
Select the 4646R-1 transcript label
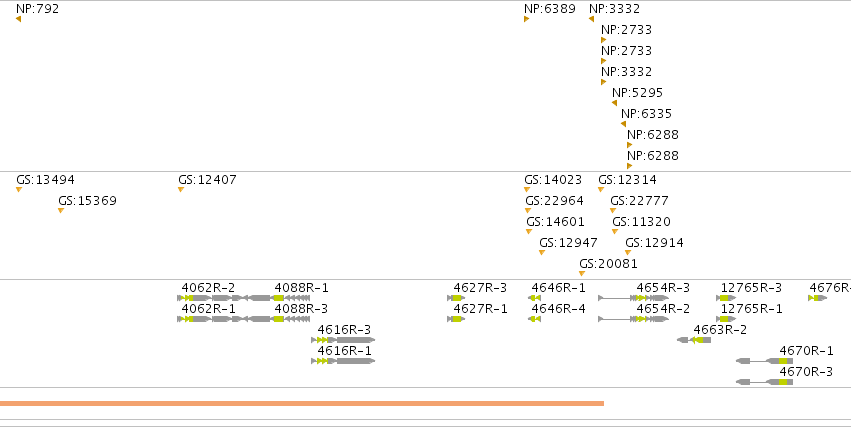[x=558, y=288]
